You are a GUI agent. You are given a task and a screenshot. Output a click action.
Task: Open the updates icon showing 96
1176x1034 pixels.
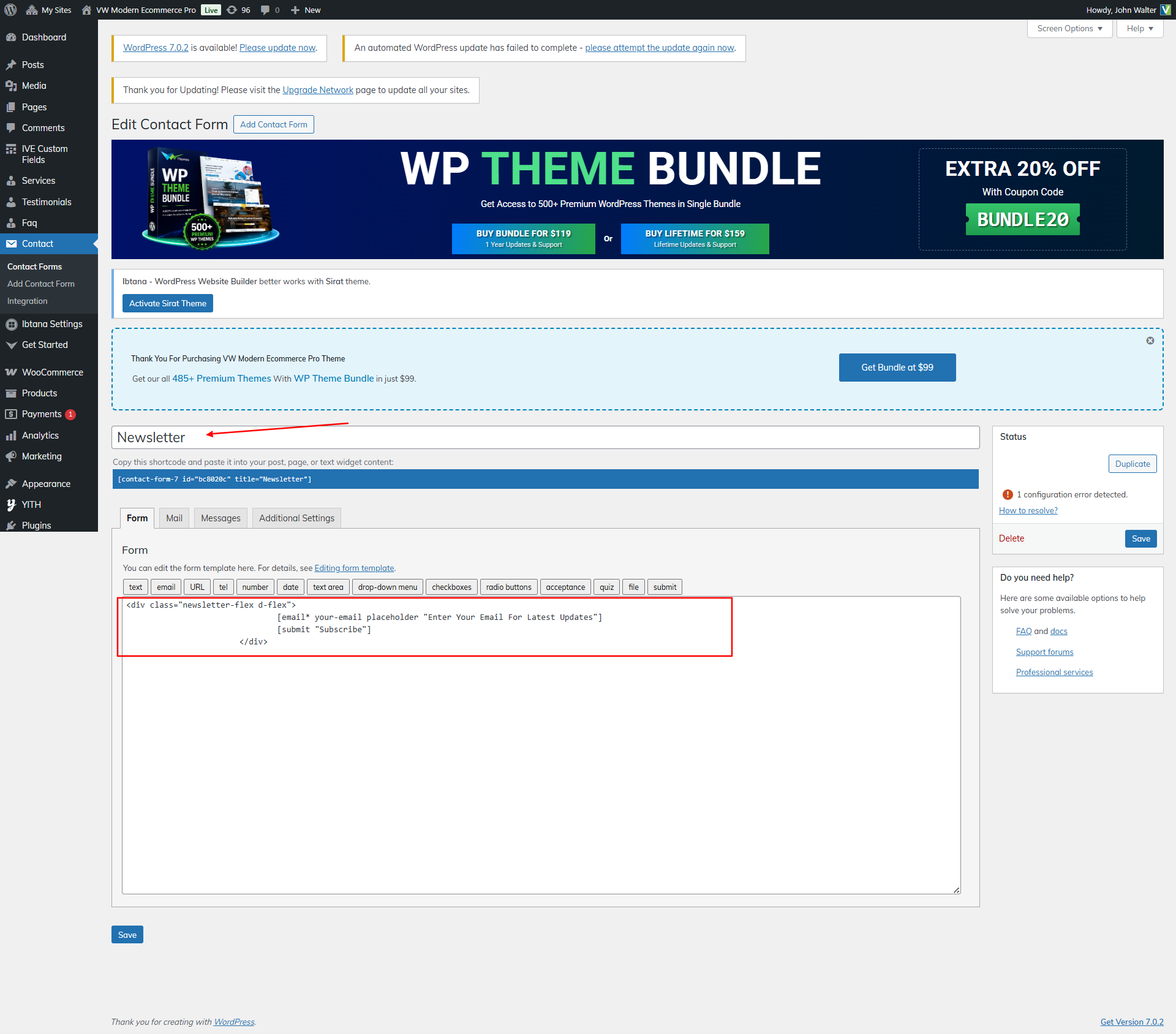click(x=232, y=10)
